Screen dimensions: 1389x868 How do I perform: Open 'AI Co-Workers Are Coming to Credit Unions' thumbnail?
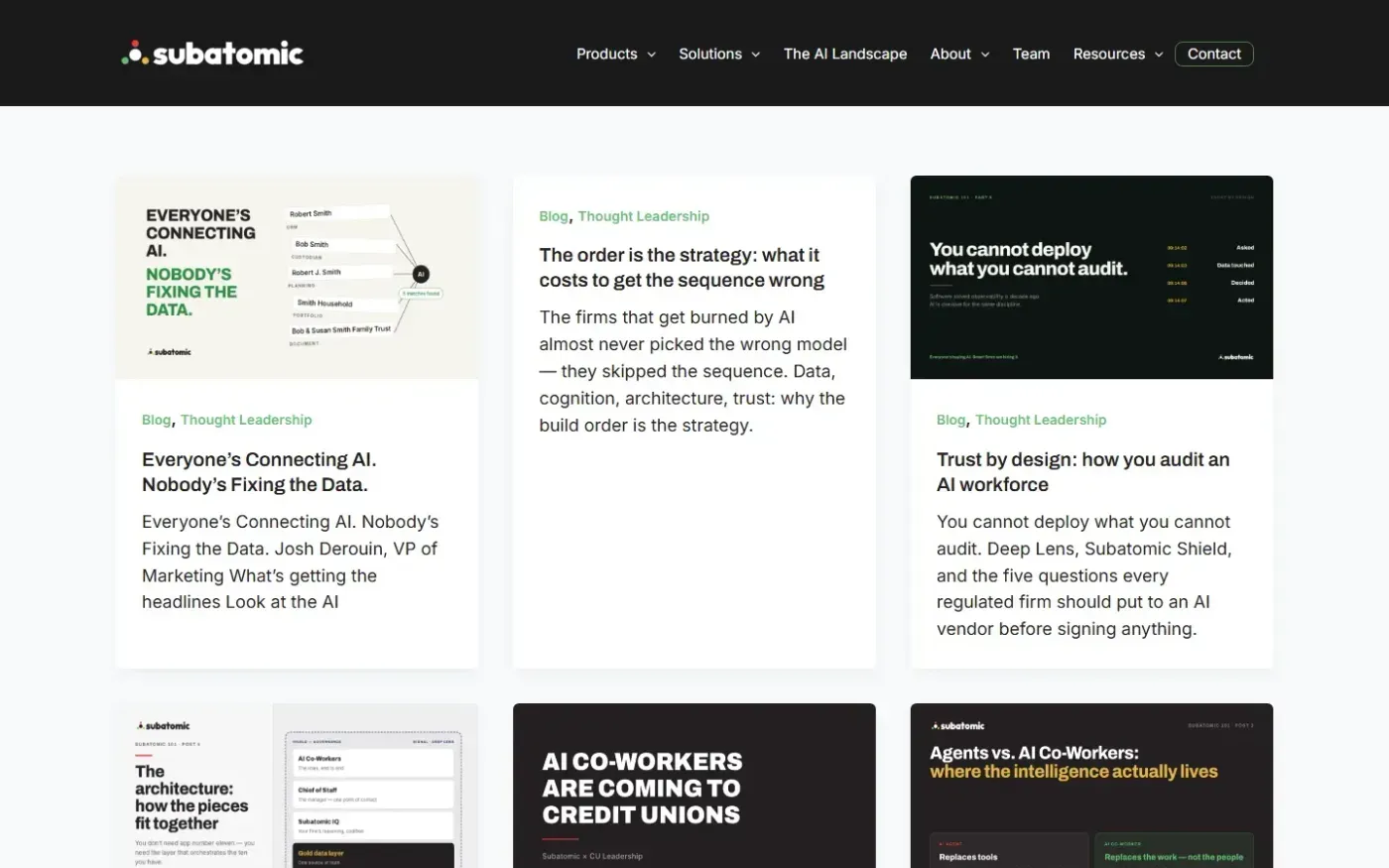point(694,786)
